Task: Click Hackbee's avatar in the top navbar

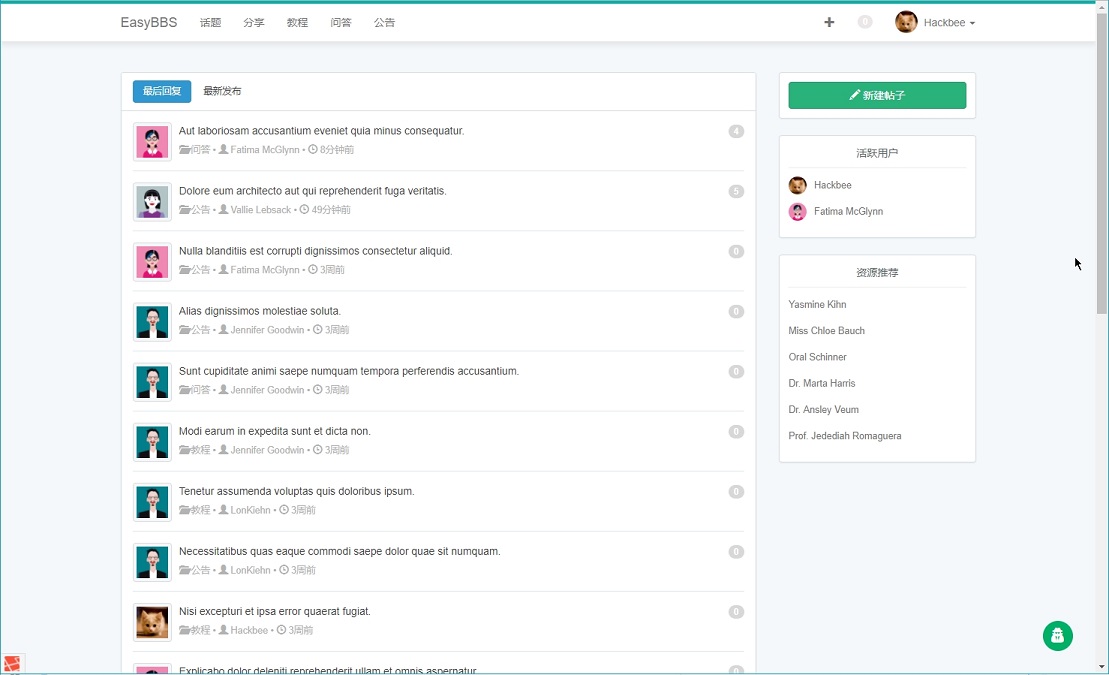Action: pos(906,22)
